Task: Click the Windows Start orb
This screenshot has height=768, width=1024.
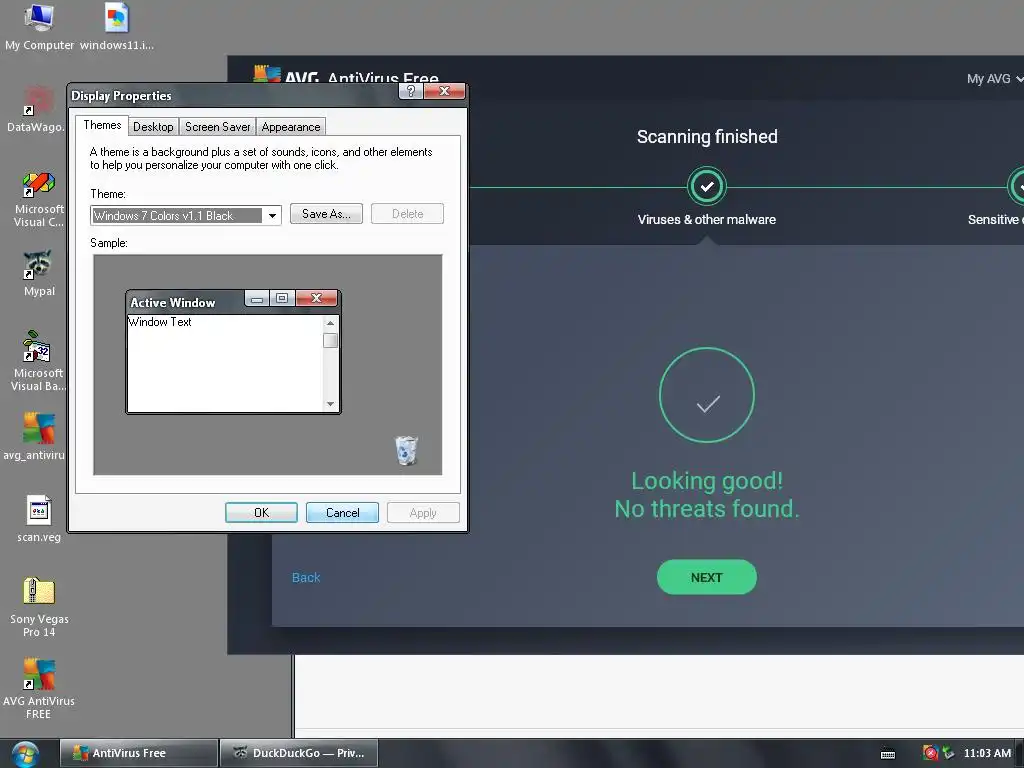Action: (25, 754)
